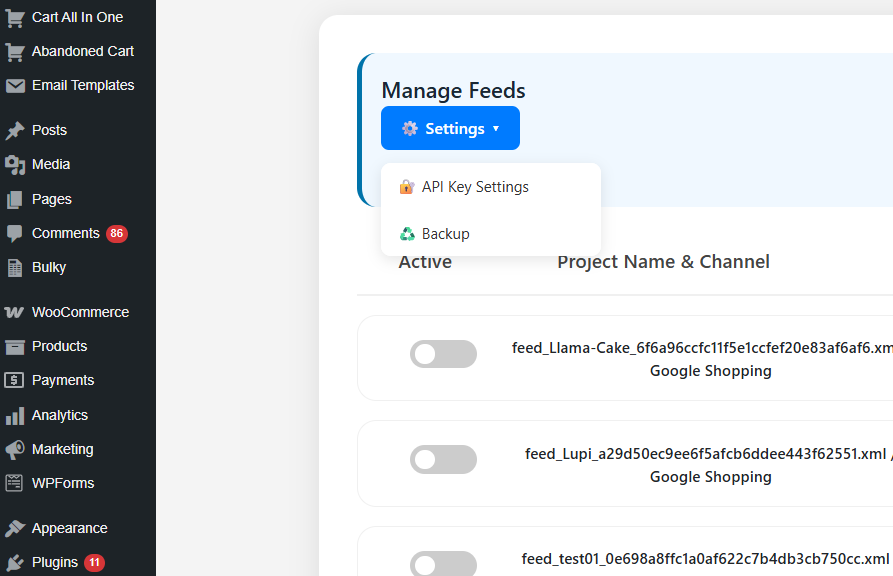This screenshot has width=893, height=576.
Task: Click the Comments speech bubble icon
Action: (15, 234)
